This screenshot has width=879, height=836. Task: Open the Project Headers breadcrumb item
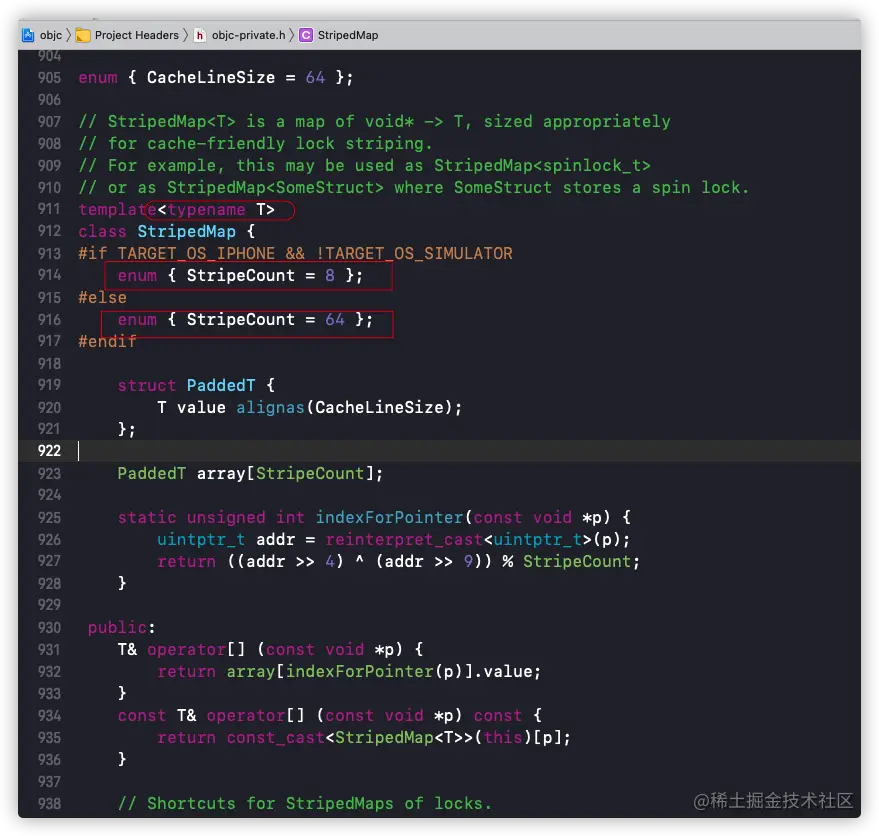point(137,35)
